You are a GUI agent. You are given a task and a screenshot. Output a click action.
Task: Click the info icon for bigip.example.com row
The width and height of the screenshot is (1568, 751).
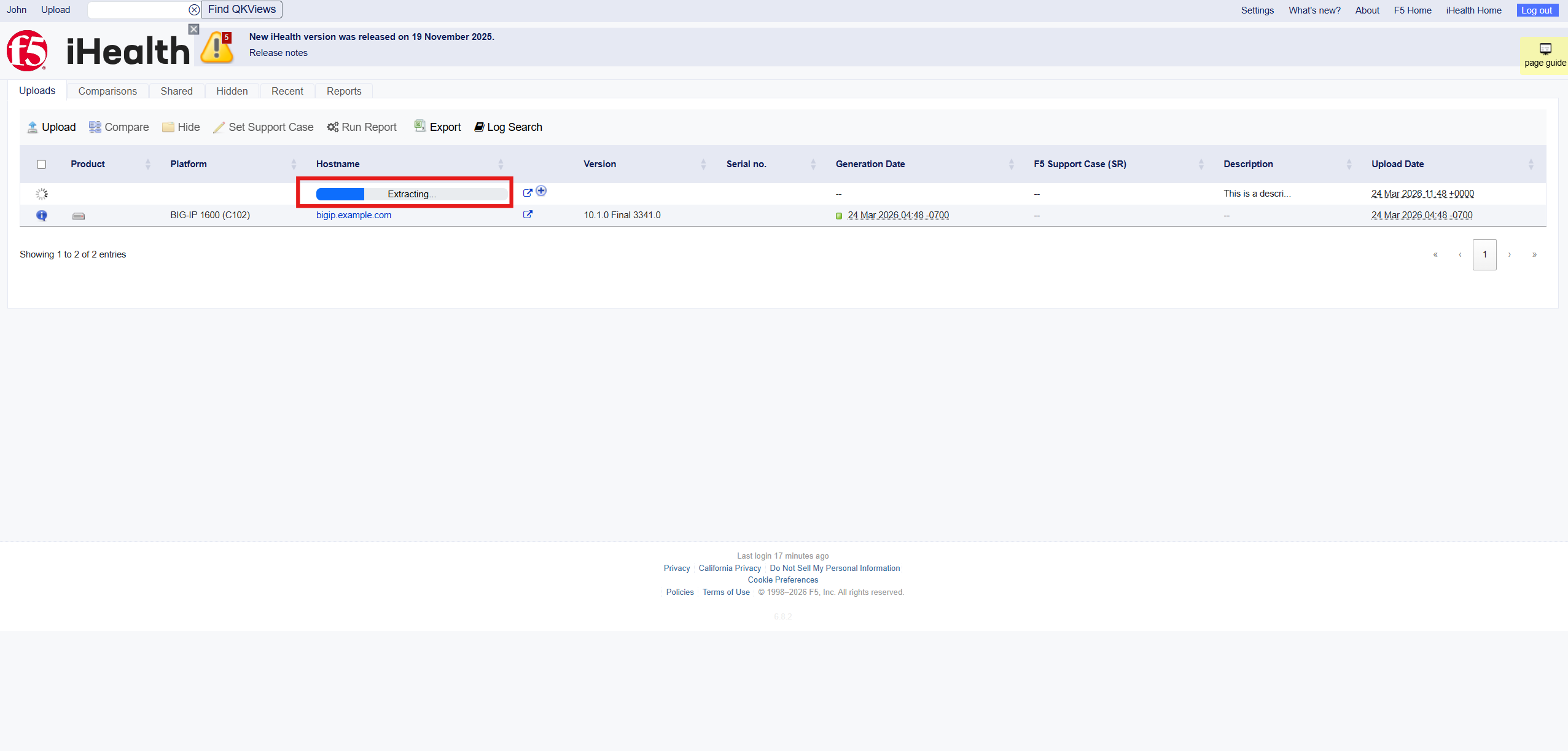[42, 215]
